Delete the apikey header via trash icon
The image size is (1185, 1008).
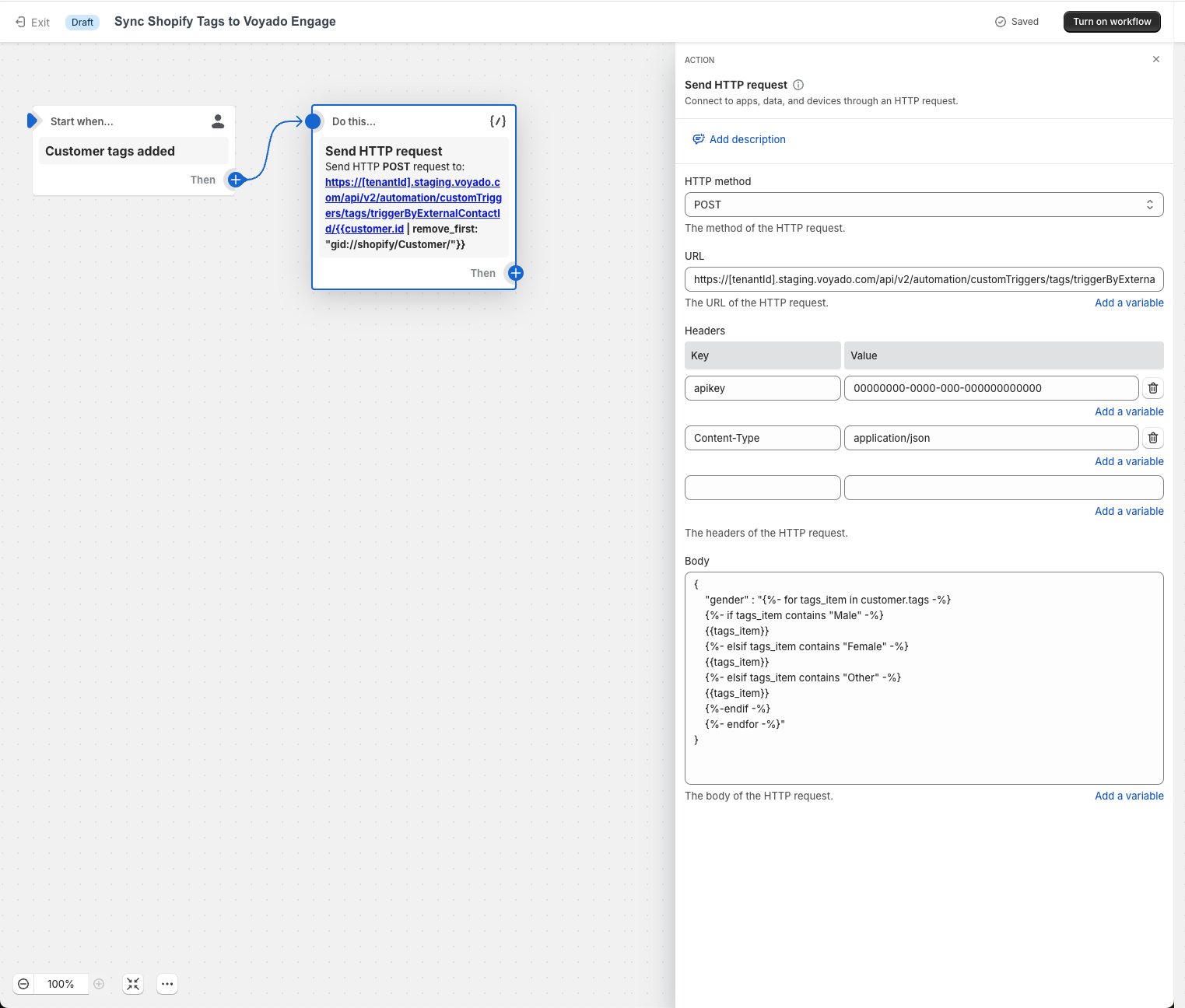pyautogui.click(x=1152, y=387)
